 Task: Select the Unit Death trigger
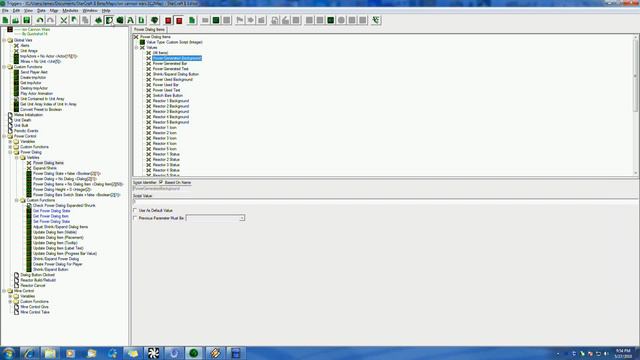click(x=22, y=120)
